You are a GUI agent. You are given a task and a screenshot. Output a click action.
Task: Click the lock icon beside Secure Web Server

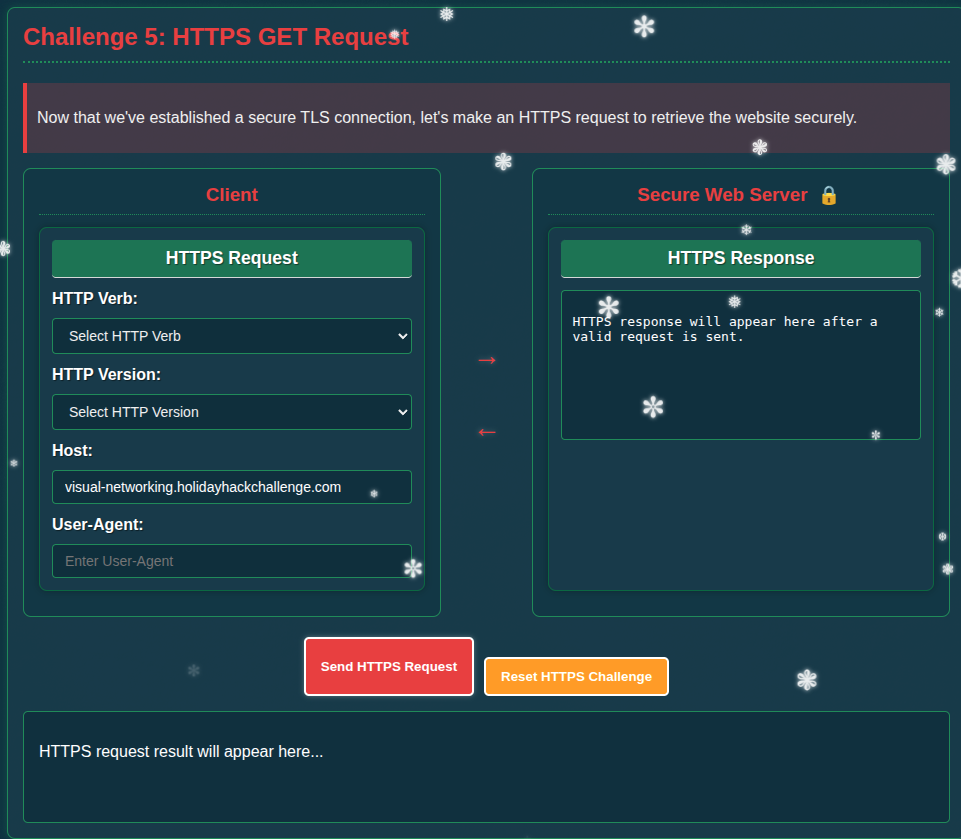[x=828, y=195]
